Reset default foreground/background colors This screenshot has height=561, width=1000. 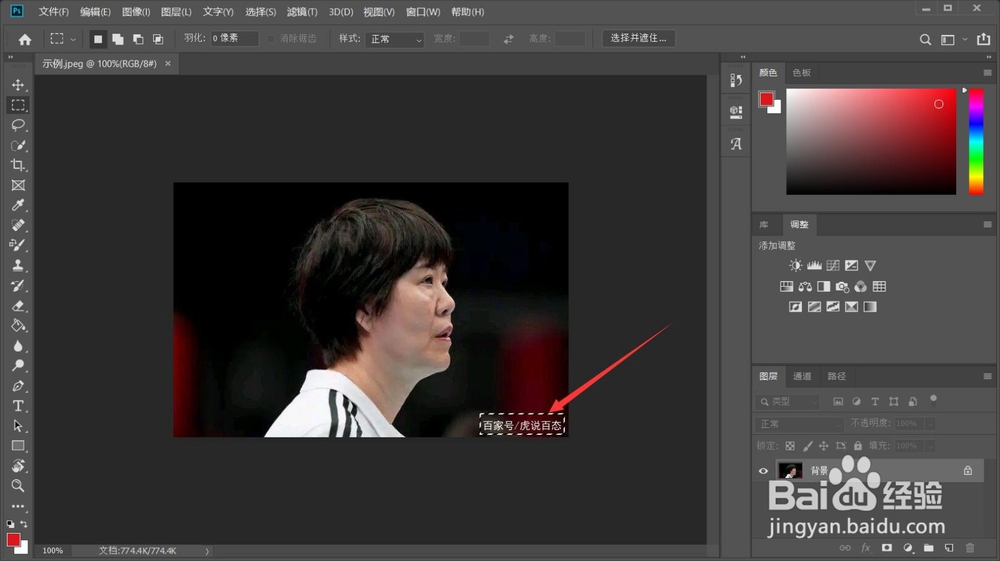pos(10,524)
